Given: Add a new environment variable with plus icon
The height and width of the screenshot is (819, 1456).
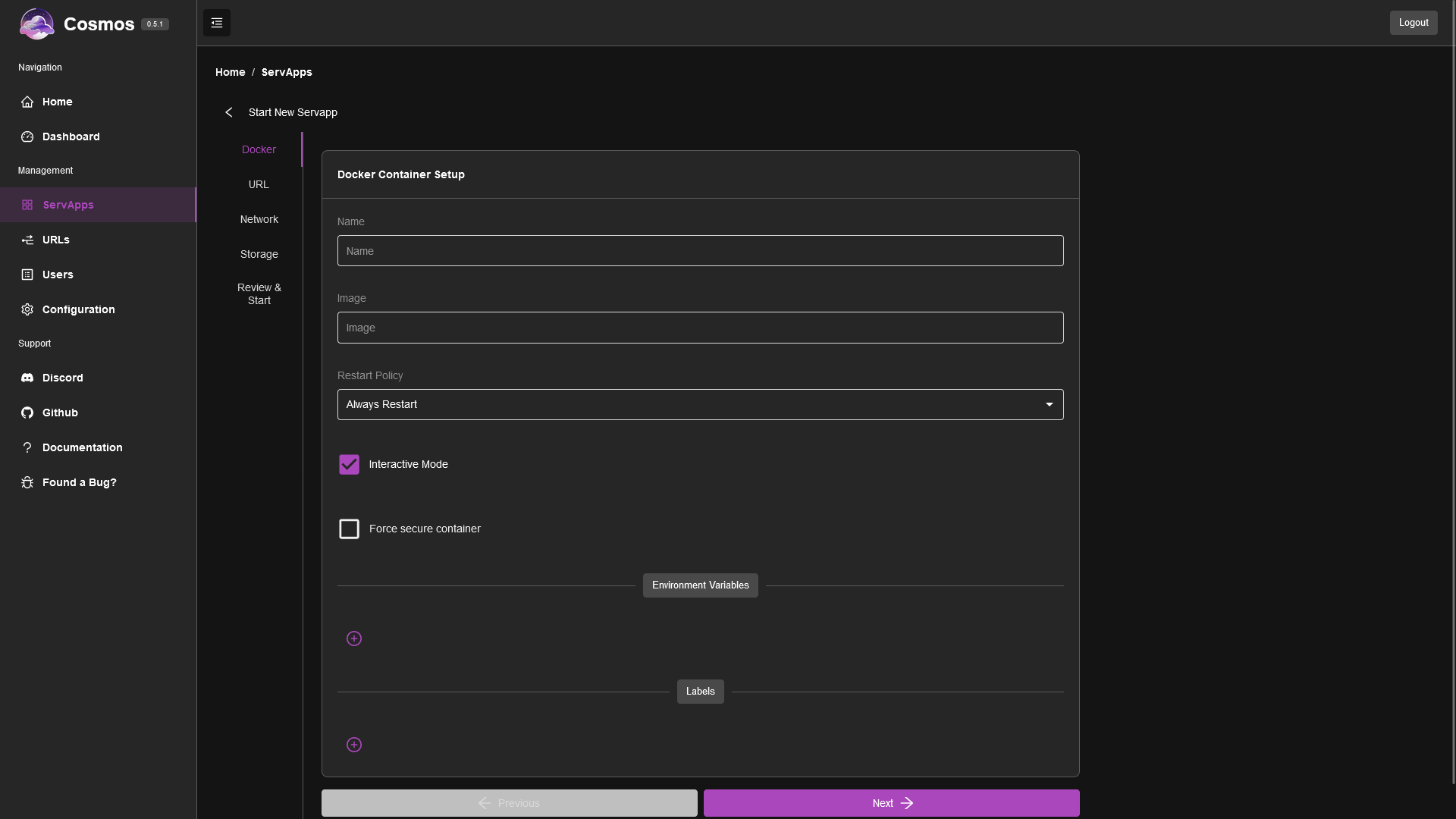Looking at the screenshot, I should (x=354, y=639).
